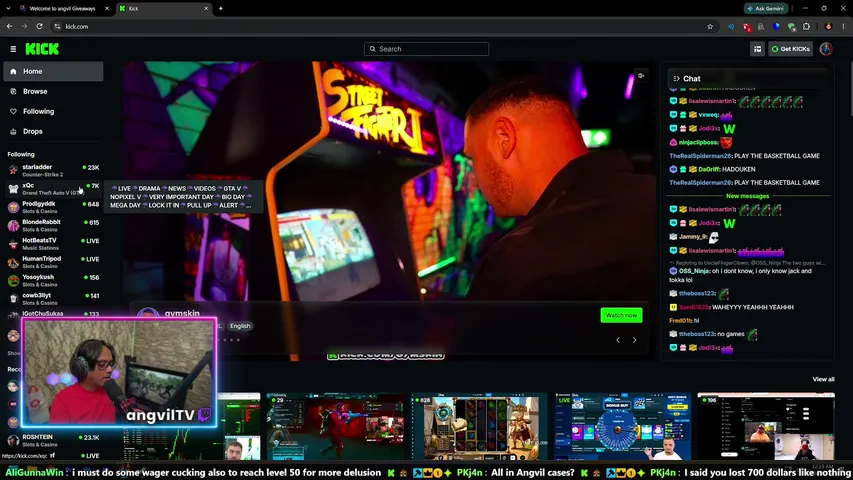The image size is (853, 480).
Task: Close the Kick browser tab
Action: pyautogui.click(x=206, y=8)
